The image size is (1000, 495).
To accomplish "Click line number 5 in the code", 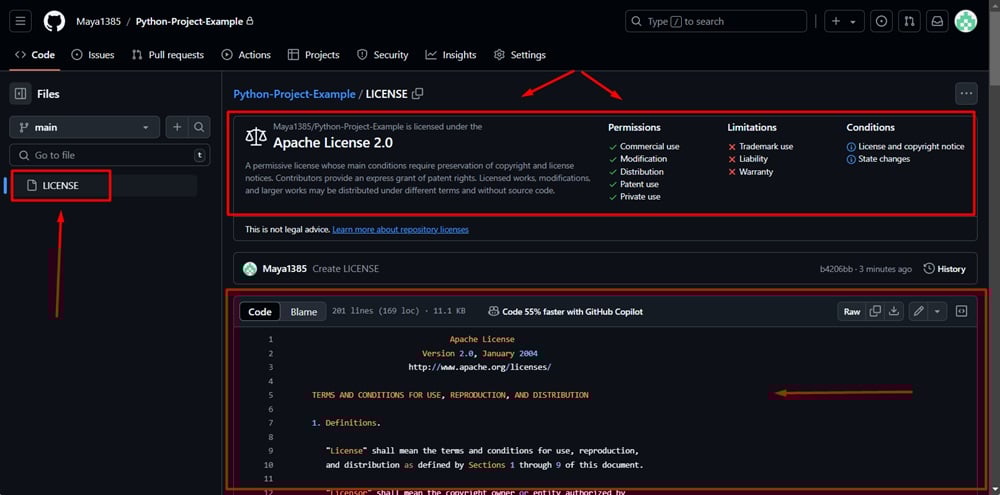I will (x=270, y=395).
